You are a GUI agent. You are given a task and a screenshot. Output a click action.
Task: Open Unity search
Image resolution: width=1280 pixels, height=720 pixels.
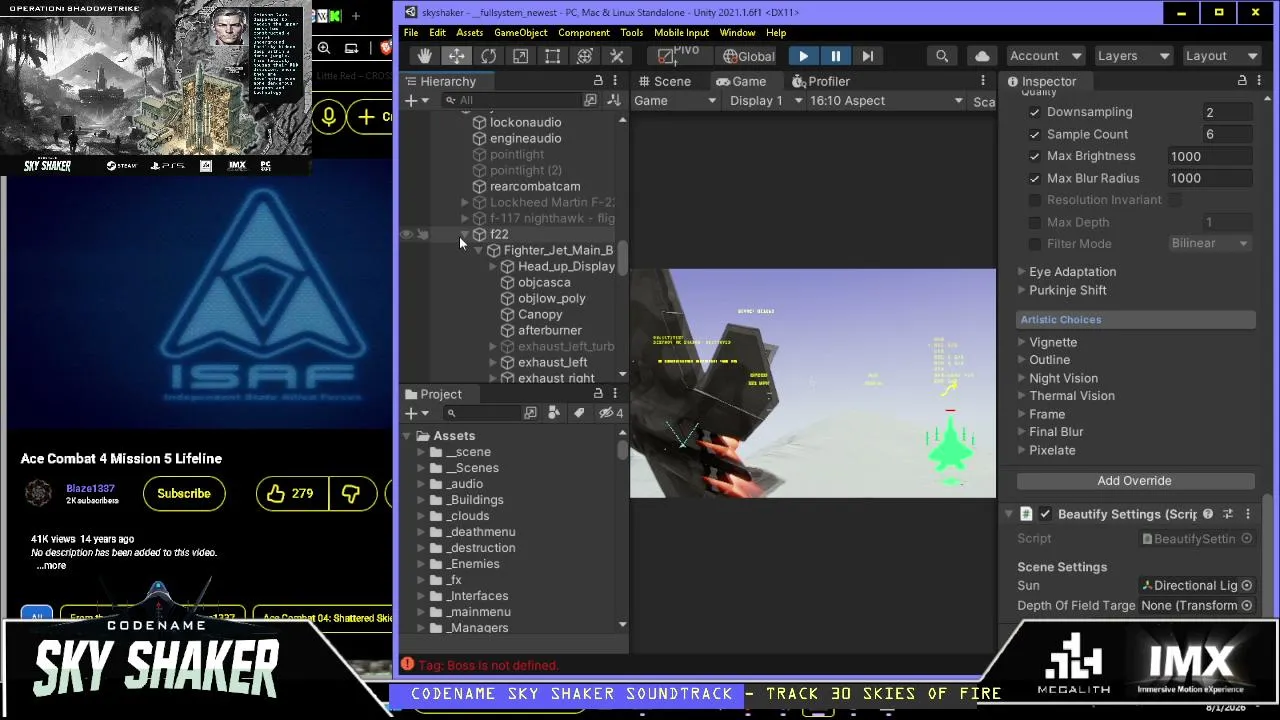(942, 56)
